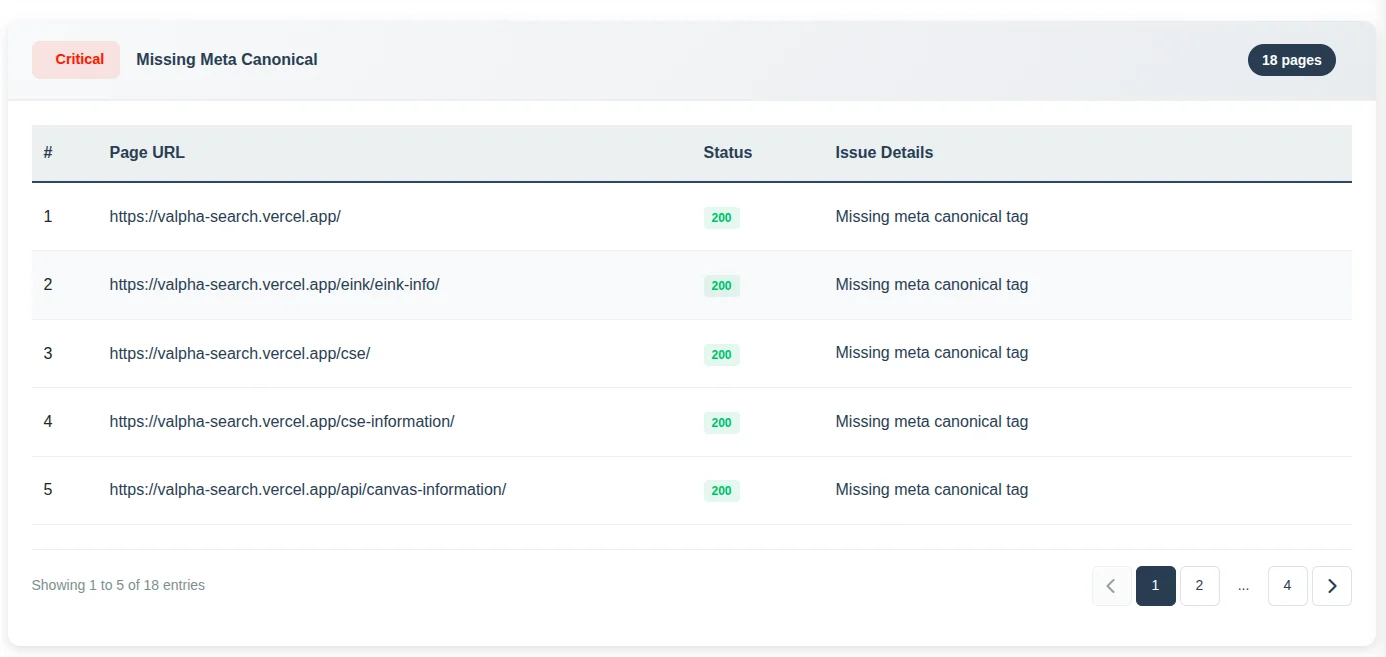Click the Critical severity badge
This screenshot has width=1386, height=657.
pos(75,59)
